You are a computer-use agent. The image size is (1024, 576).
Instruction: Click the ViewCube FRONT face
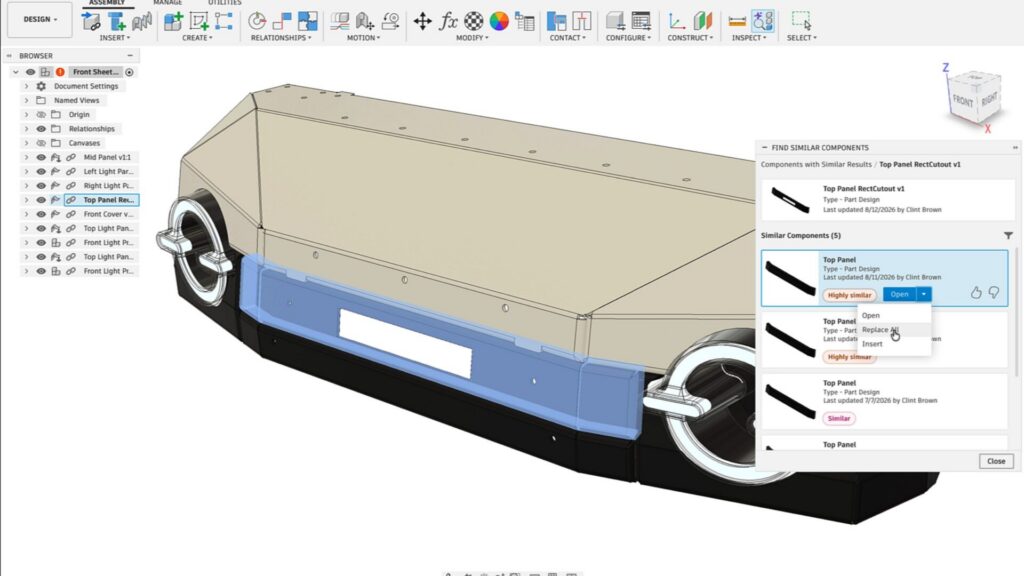(x=963, y=101)
